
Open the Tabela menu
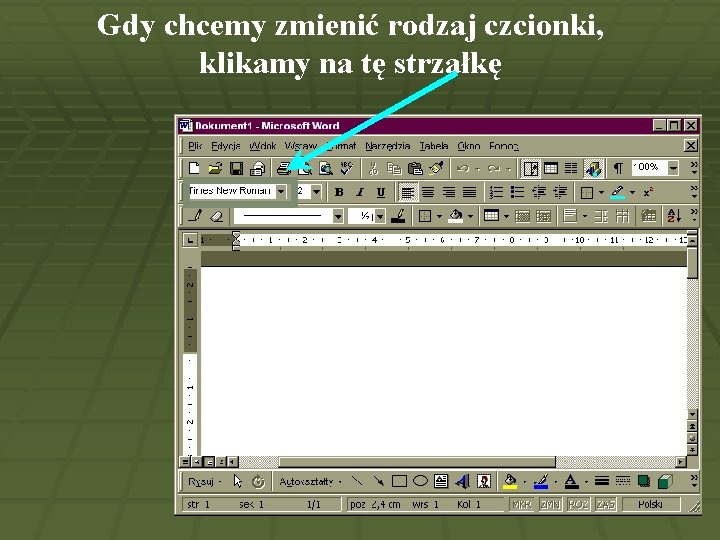pos(434,146)
